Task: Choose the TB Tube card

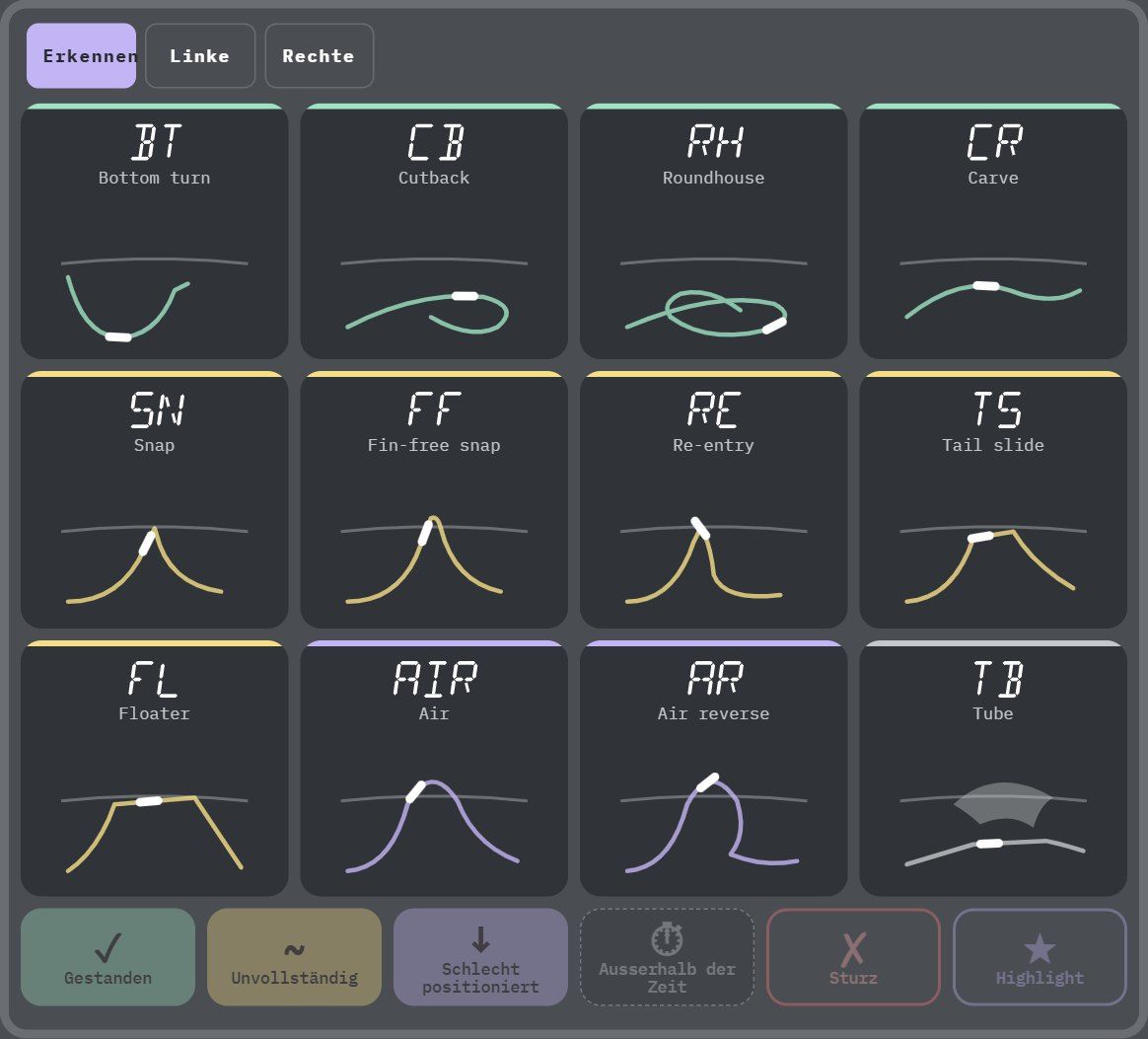Action: point(993,769)
